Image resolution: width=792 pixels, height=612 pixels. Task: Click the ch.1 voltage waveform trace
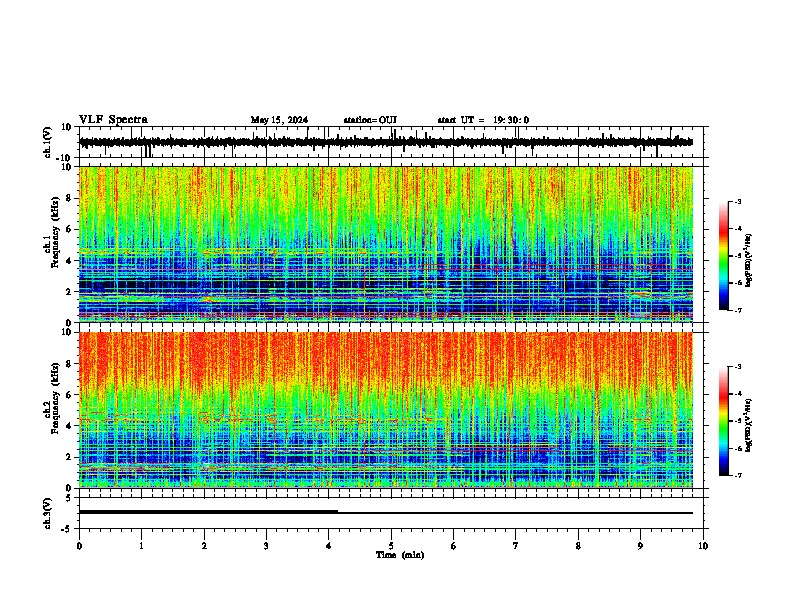coord(386,142)
